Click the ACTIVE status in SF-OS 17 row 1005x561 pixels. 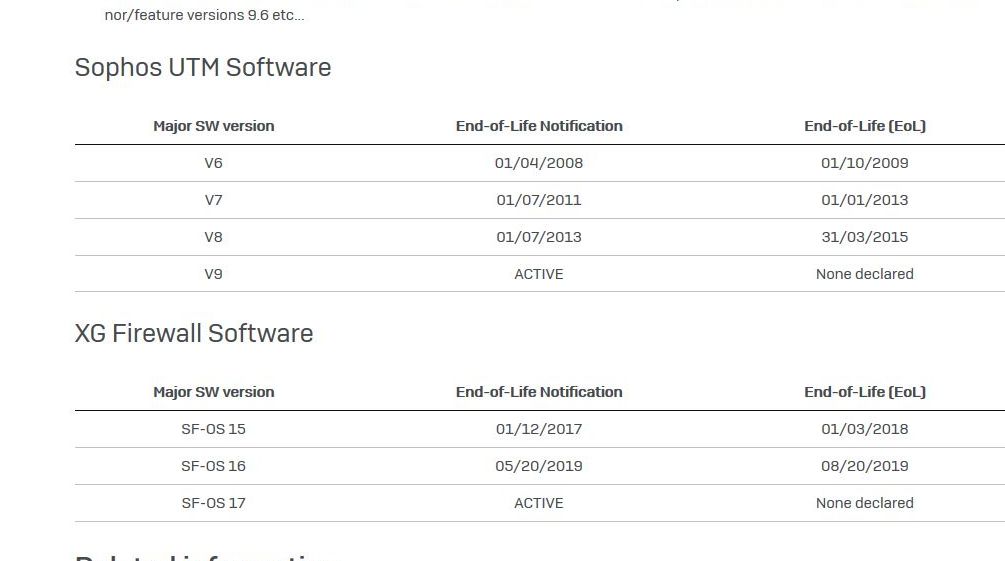tap(539, 503)
